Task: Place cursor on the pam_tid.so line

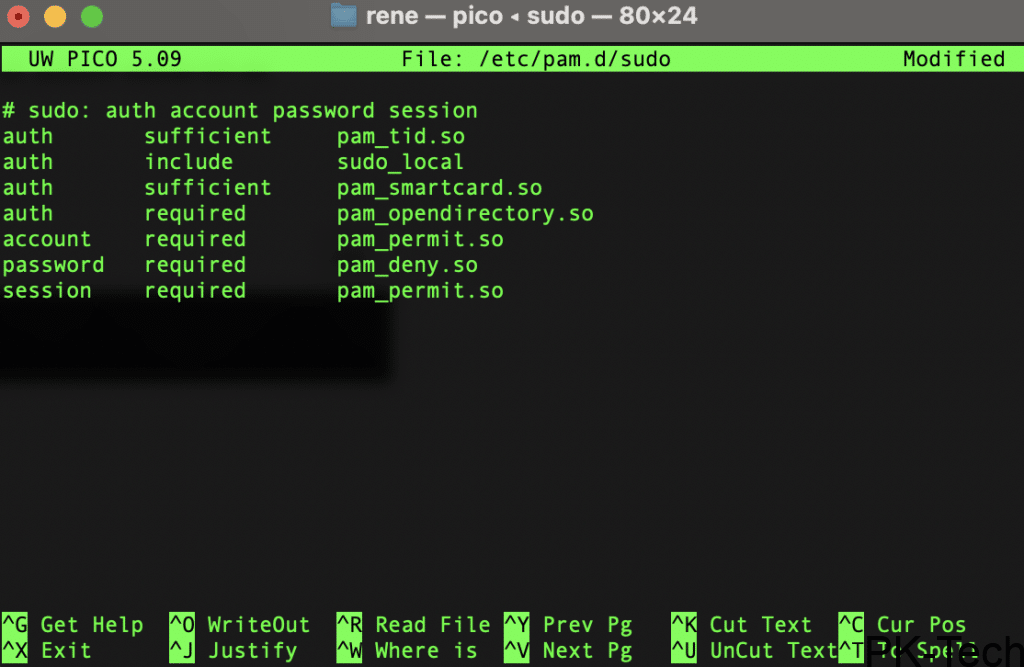Action: pos(400,136)
